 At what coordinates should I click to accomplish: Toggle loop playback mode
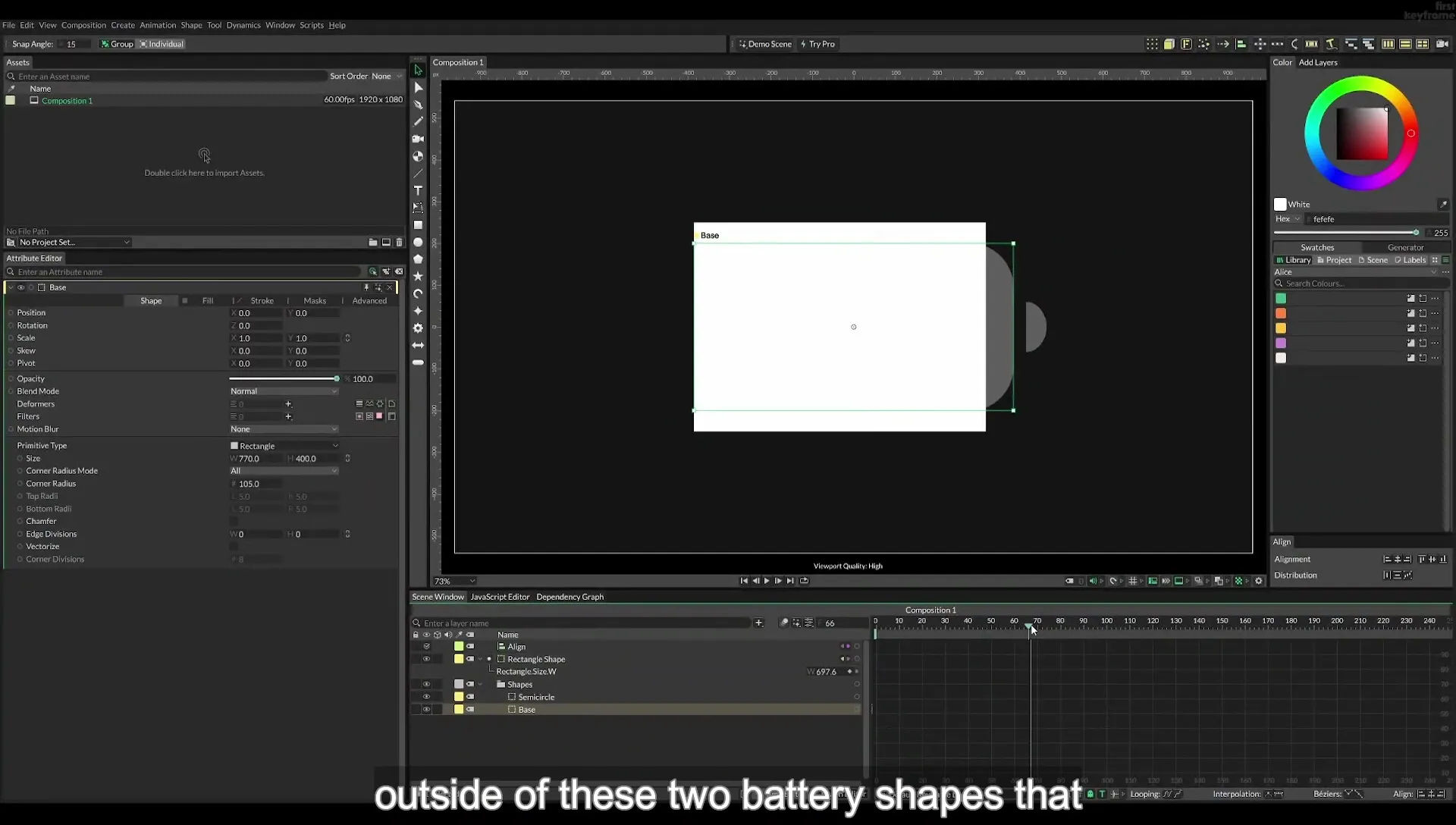[x=804, y=581]
